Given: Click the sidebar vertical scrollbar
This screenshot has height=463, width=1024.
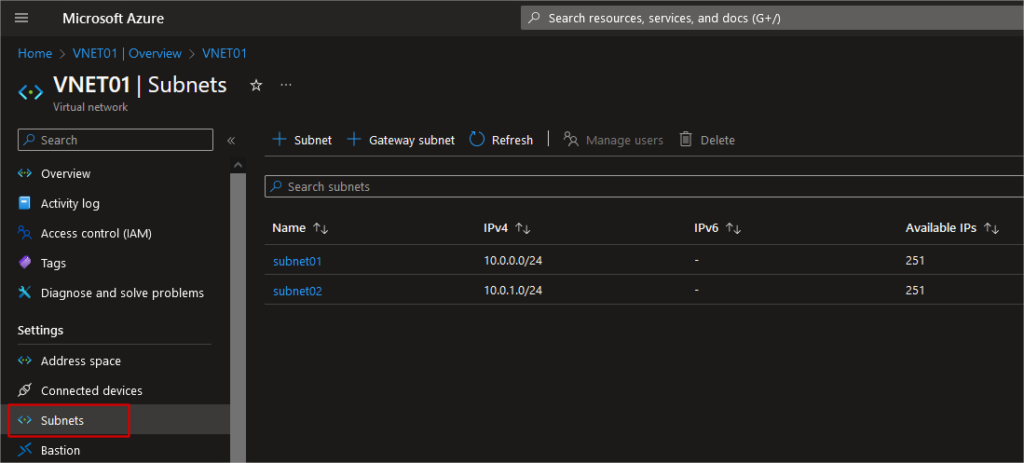Looking at the screenshot, I should point(238,317).
